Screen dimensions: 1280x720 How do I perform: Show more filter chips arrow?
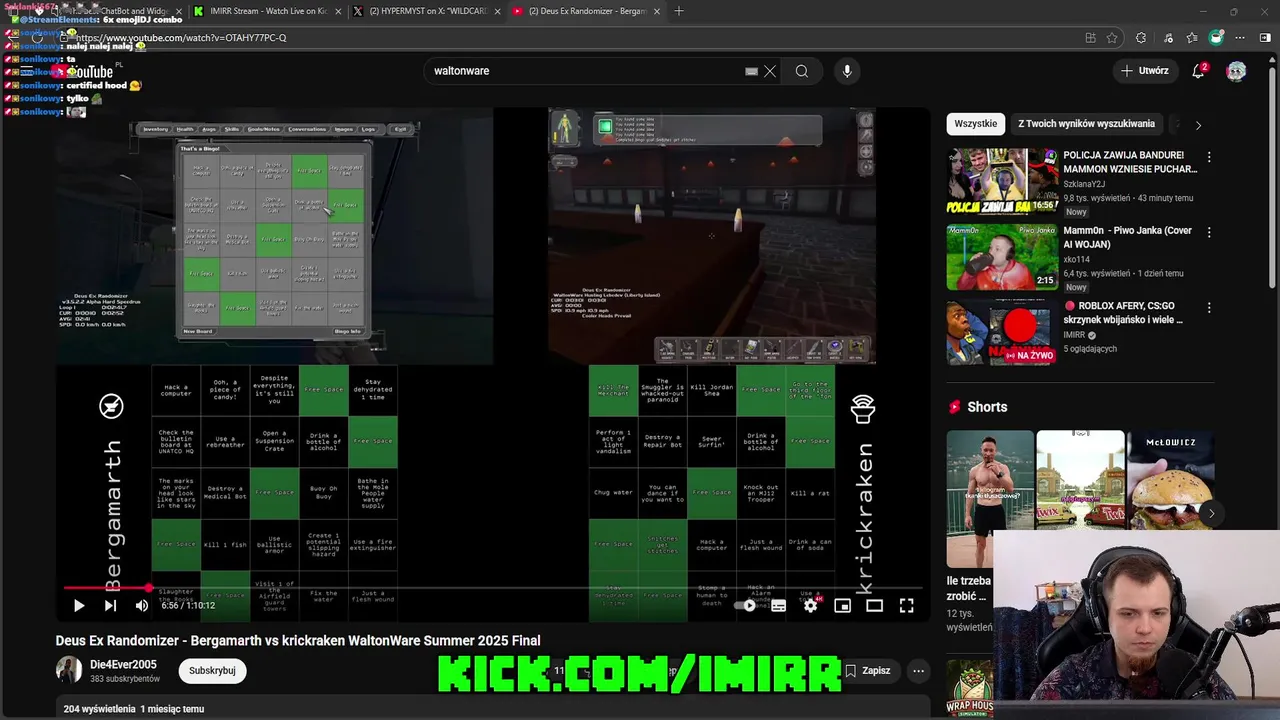pyautogui.click(x=1198, y=125)
